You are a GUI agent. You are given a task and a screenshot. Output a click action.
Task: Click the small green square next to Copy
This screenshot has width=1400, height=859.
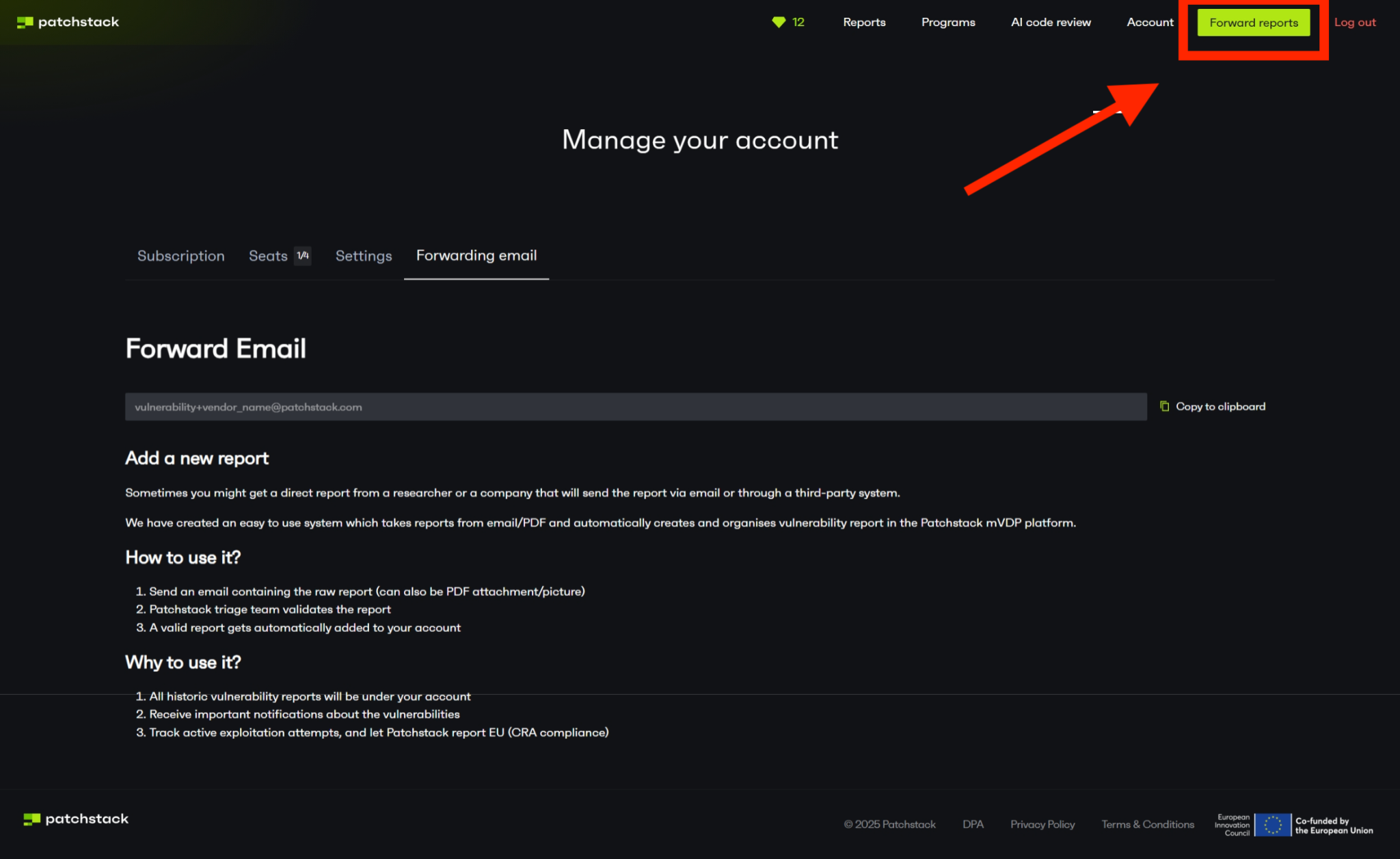[1164, 406]
